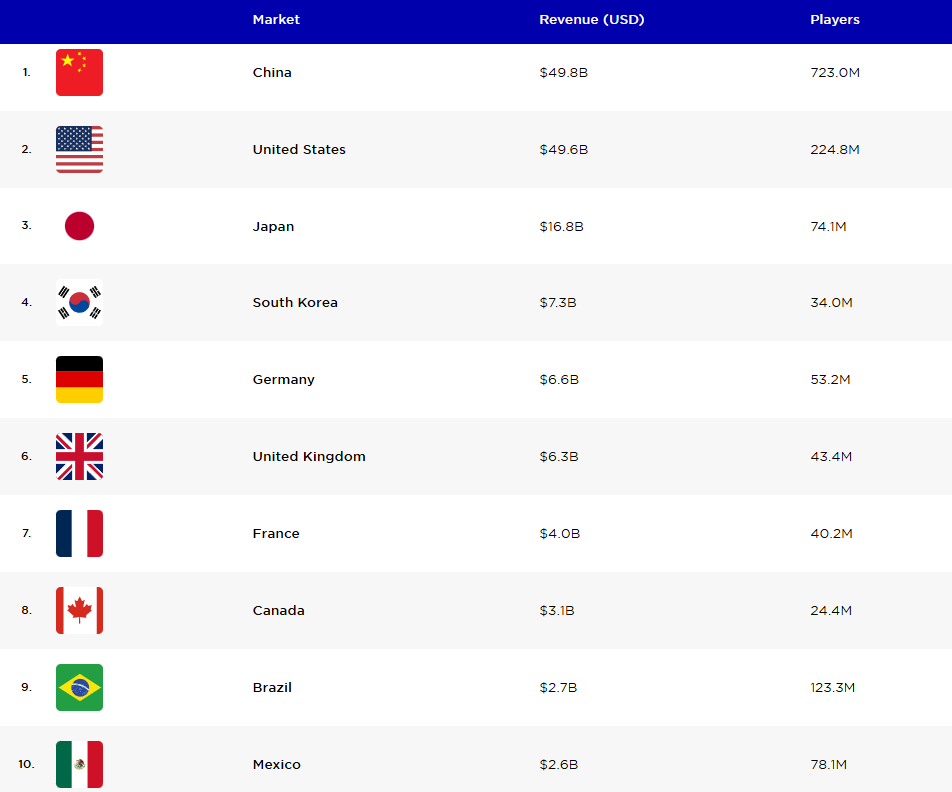Open the United States market name
The width and height of the screenshot is (952, 792).
299,149
